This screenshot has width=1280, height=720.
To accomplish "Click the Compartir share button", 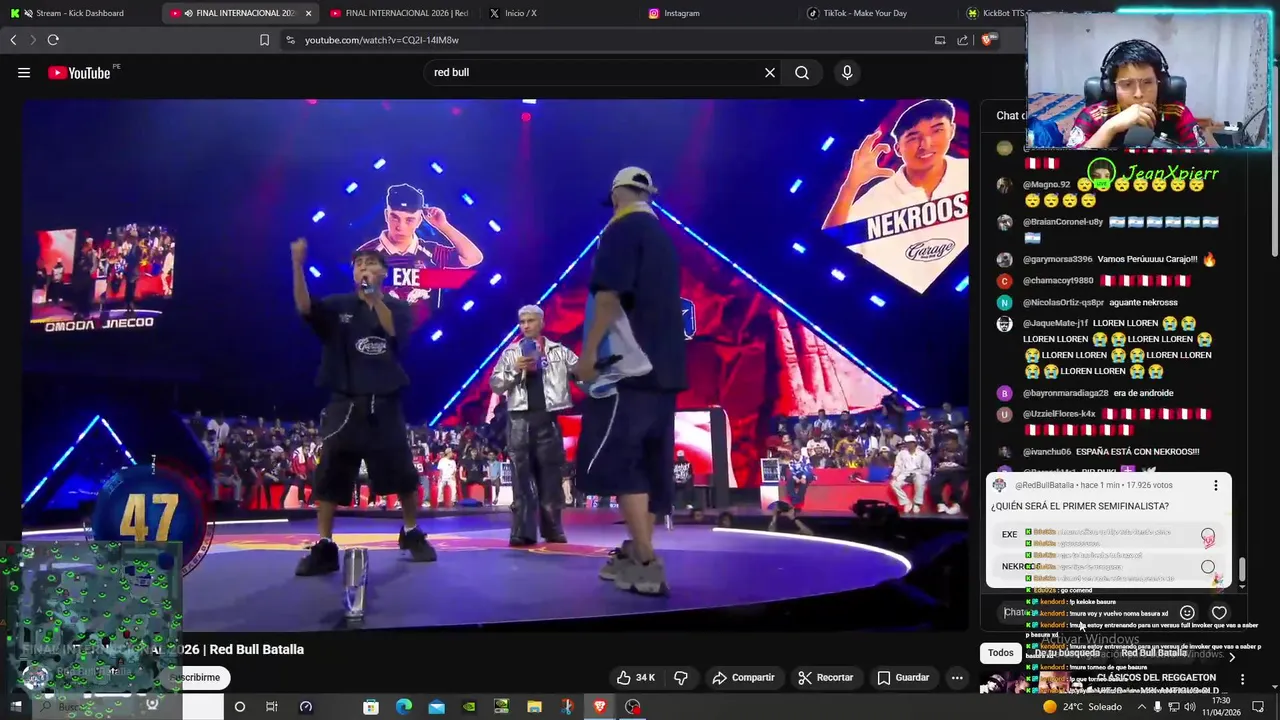I will coord(743,677).
